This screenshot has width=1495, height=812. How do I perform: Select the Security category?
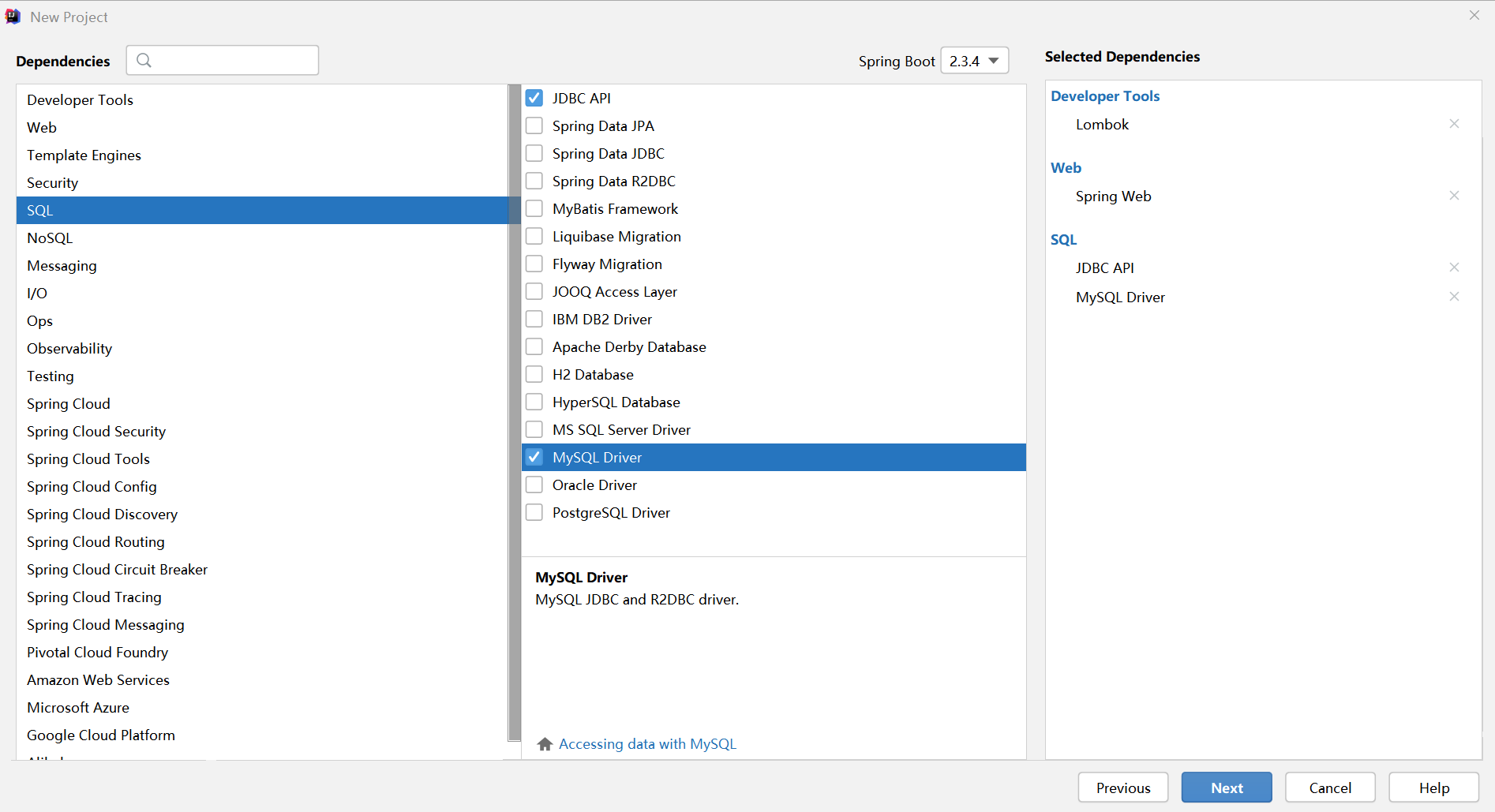[x=262, y=182]
